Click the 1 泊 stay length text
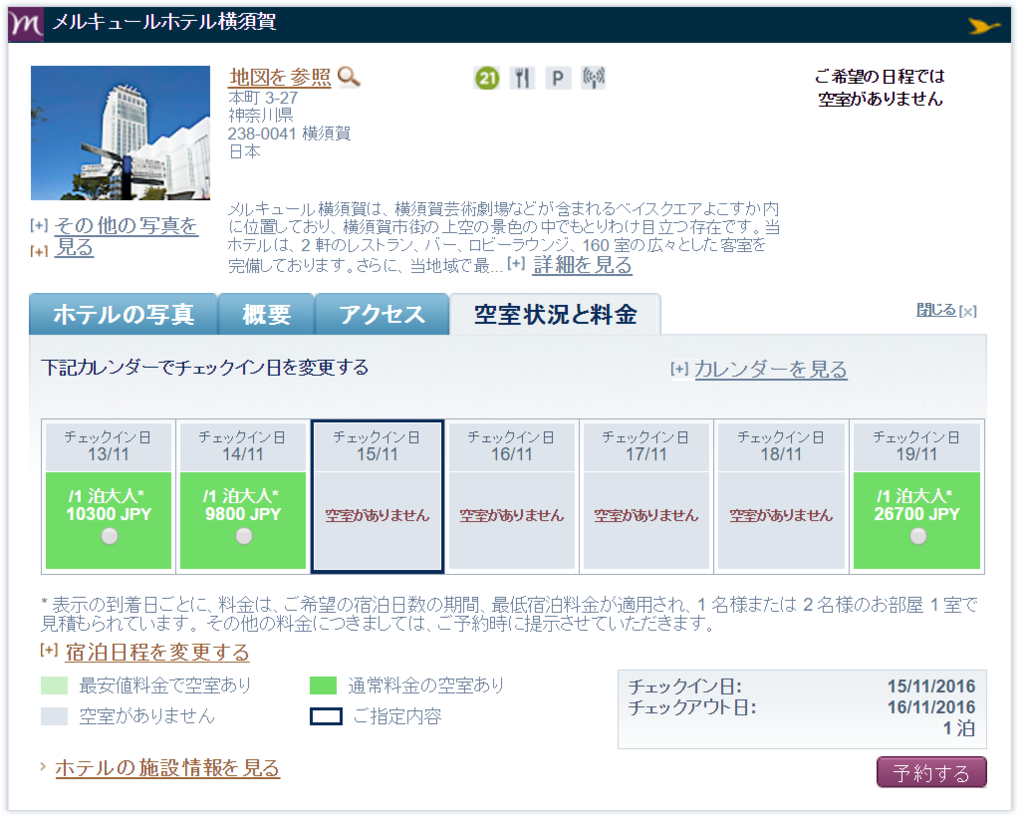 [959, 729]
